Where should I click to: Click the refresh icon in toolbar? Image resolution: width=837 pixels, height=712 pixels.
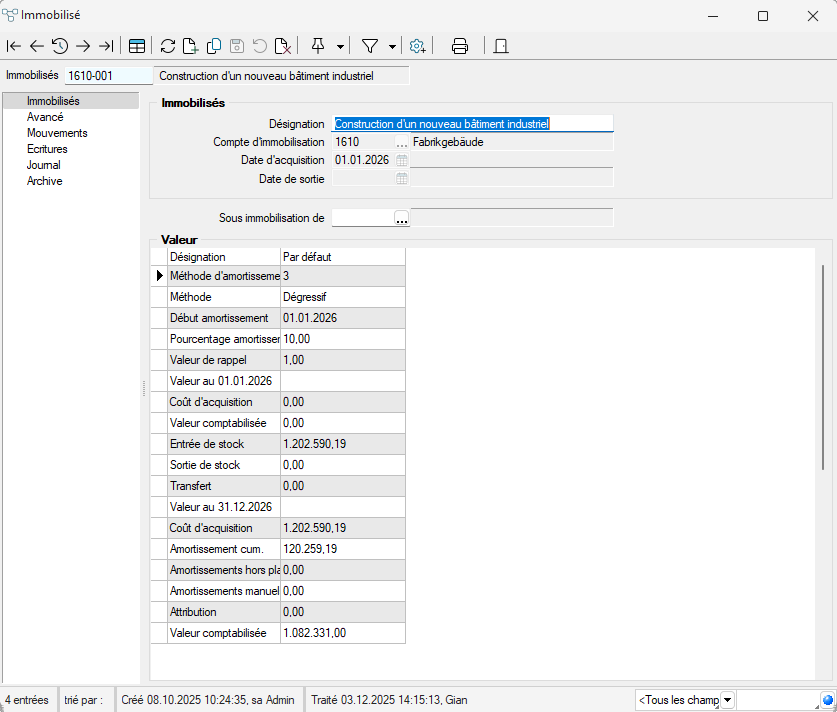[168, 46]
